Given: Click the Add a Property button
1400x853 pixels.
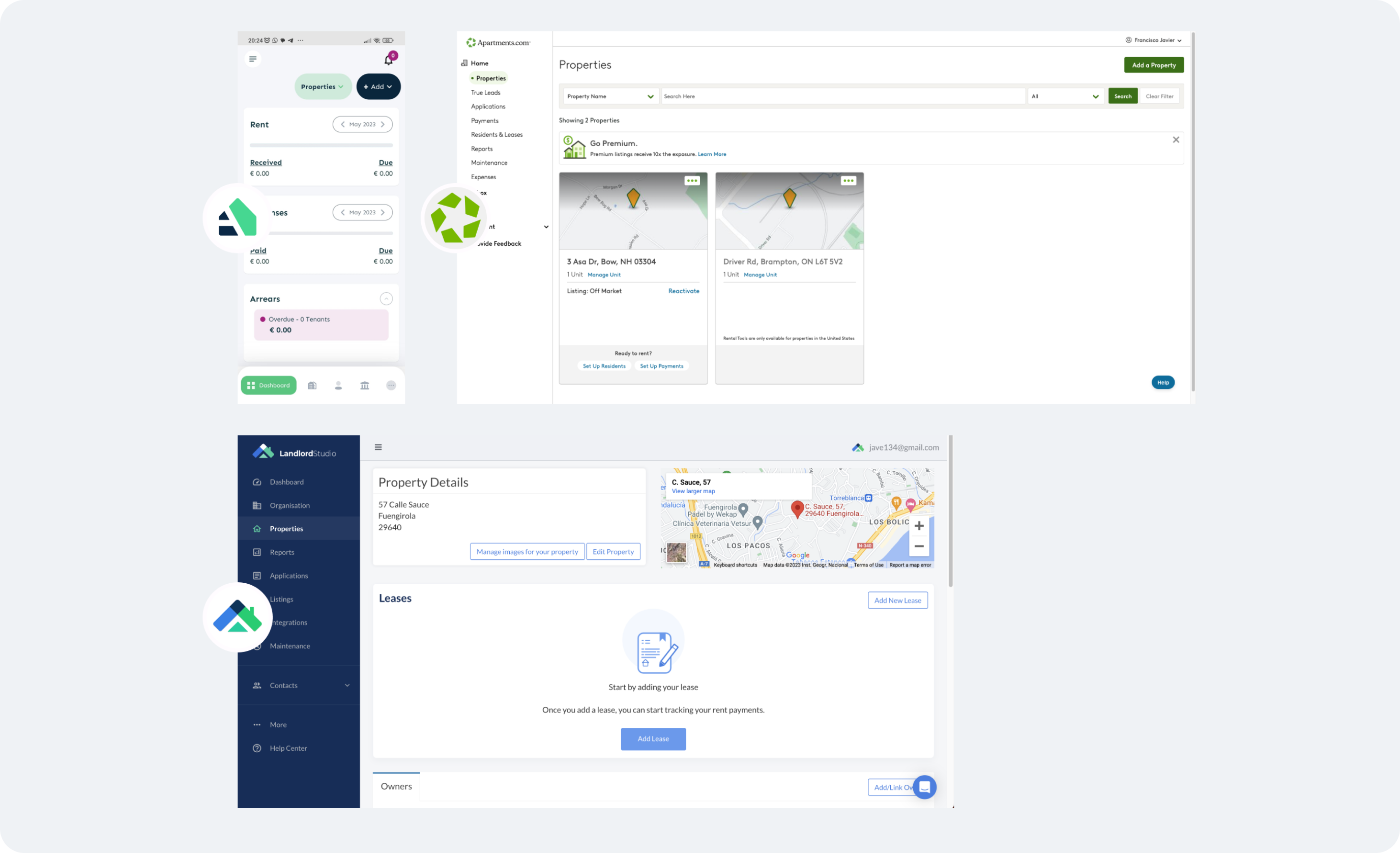Looking at the screenshot, I should [1153, 65].
